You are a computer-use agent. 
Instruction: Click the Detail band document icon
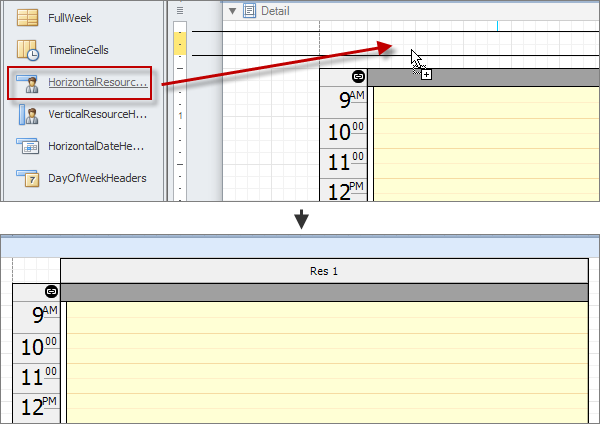pyautogui.click(x=249, y=10)
